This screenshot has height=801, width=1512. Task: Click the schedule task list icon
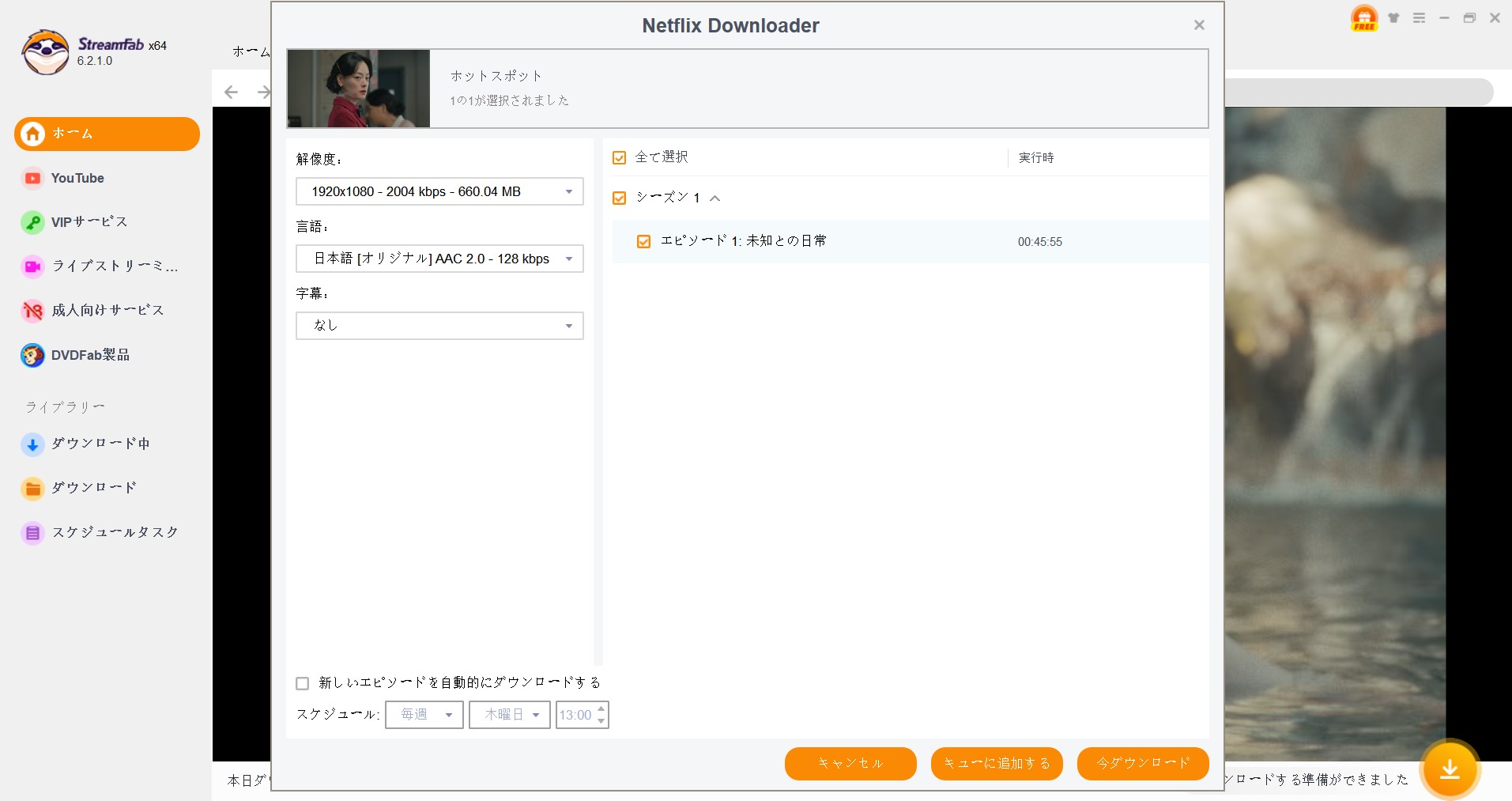[x=32, y=533]
